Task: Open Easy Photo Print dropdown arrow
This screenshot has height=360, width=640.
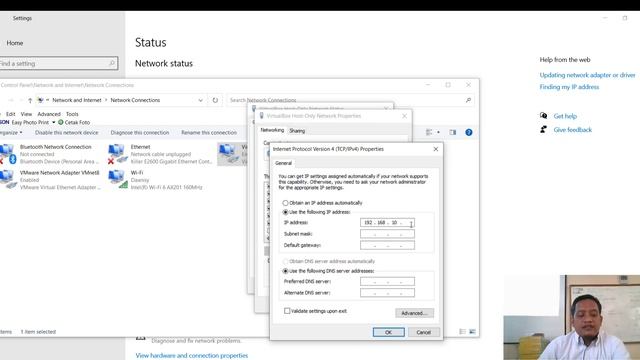Action: (x=53, y=122)
